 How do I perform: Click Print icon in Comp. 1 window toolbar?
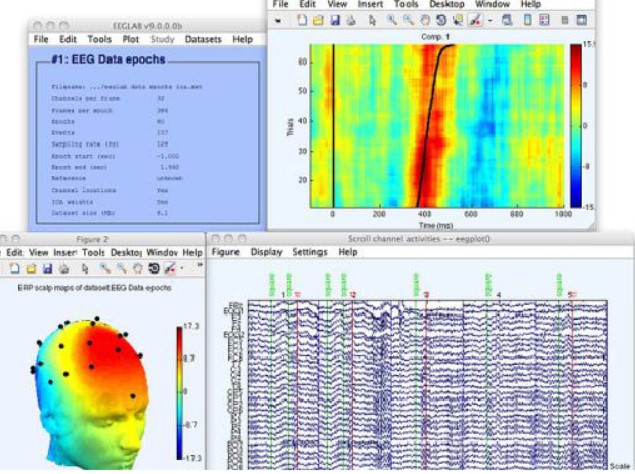(351, 20)
